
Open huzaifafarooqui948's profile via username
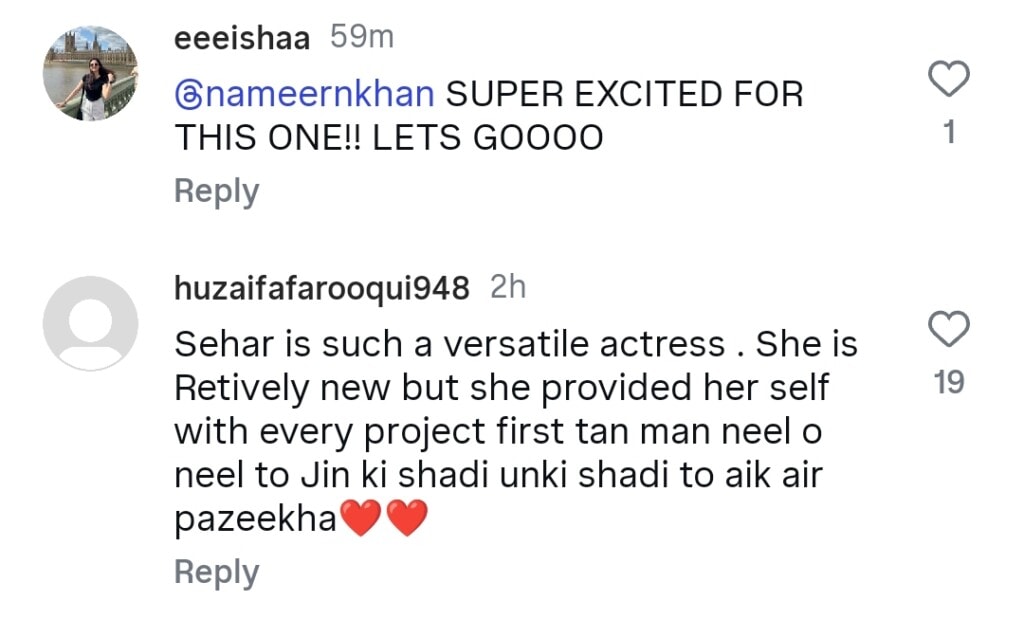pyautogui.click(x=320, y=288)
